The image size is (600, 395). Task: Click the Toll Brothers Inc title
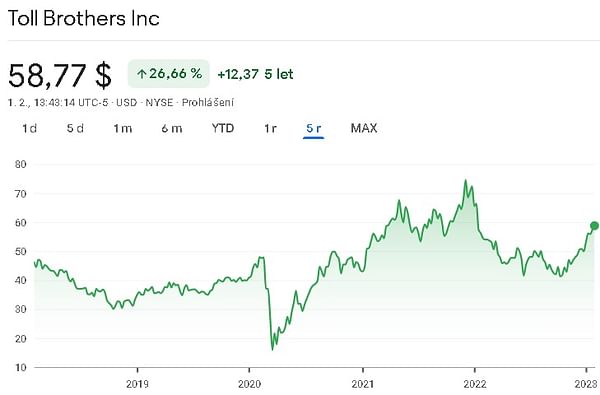pyautogui.click(x=83, y=18)
